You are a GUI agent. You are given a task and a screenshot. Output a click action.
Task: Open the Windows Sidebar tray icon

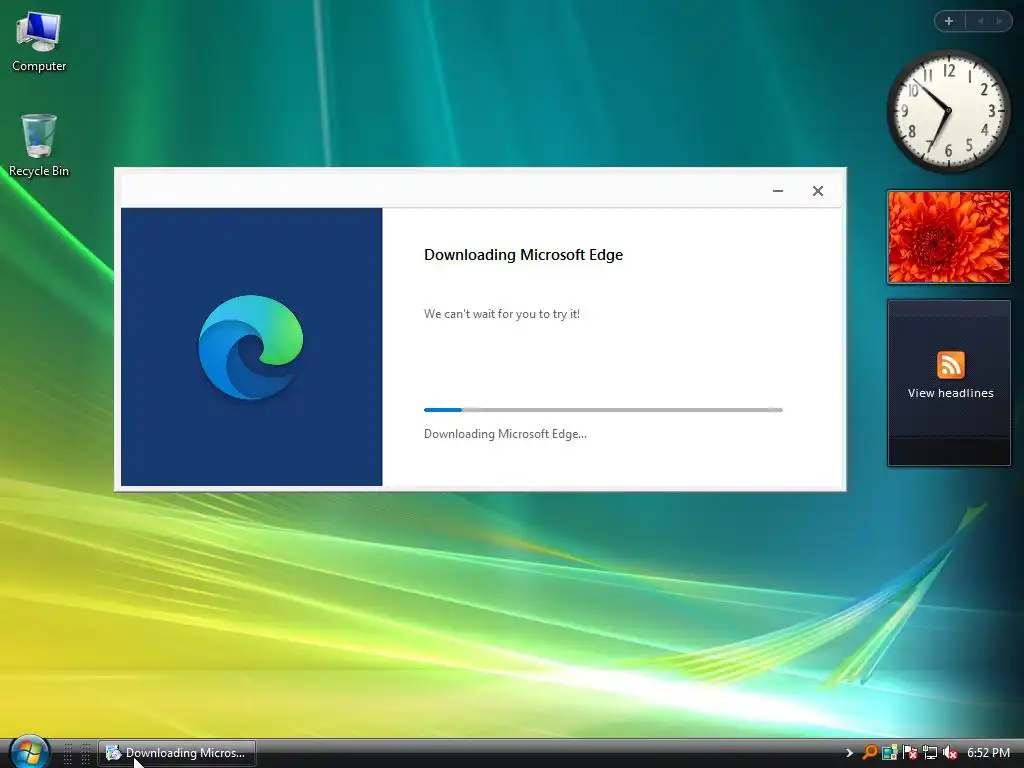[x=889, y=753]
